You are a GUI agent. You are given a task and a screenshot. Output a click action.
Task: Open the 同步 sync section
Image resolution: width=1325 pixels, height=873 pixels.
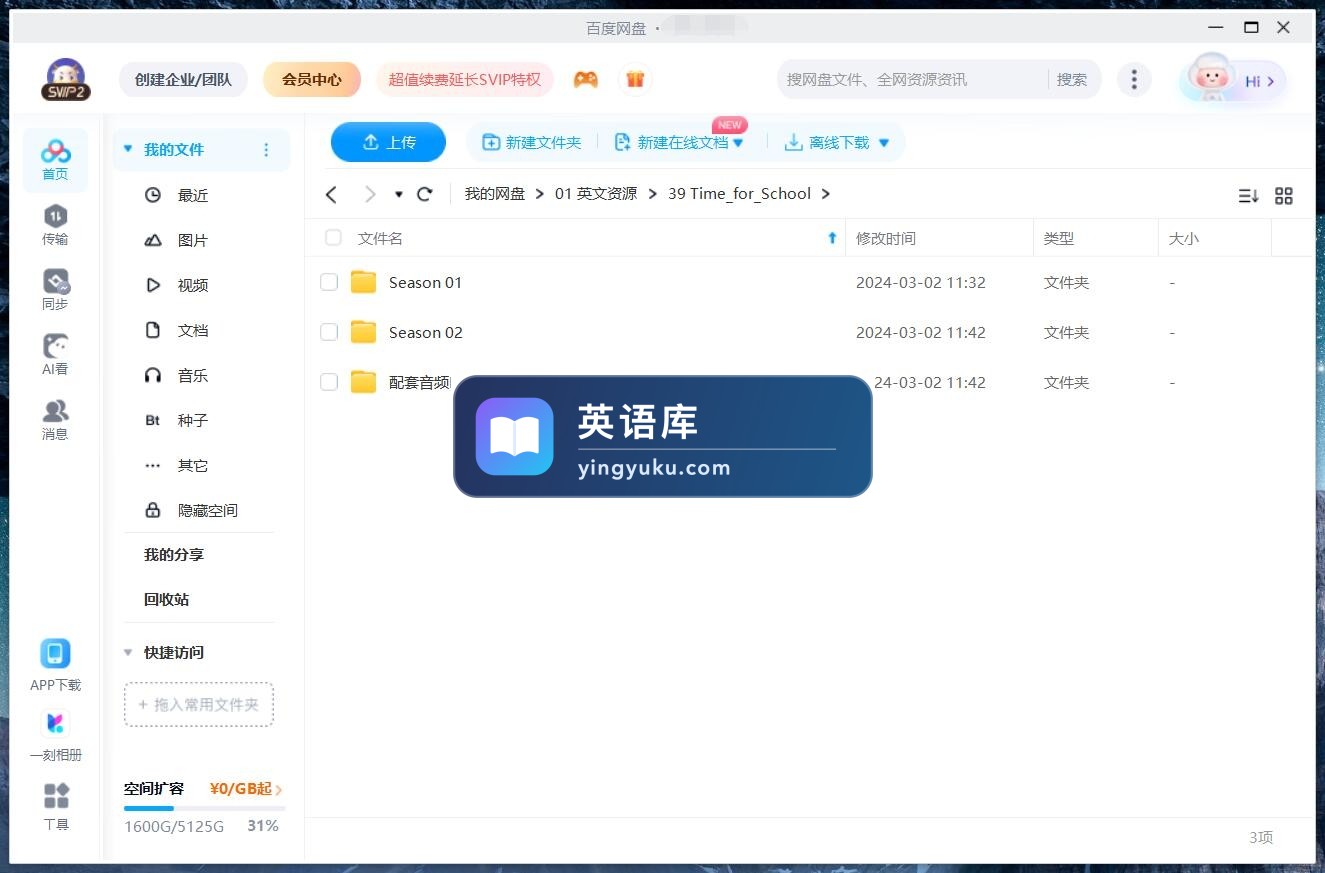pyautogui.click(x=55, y=290)
